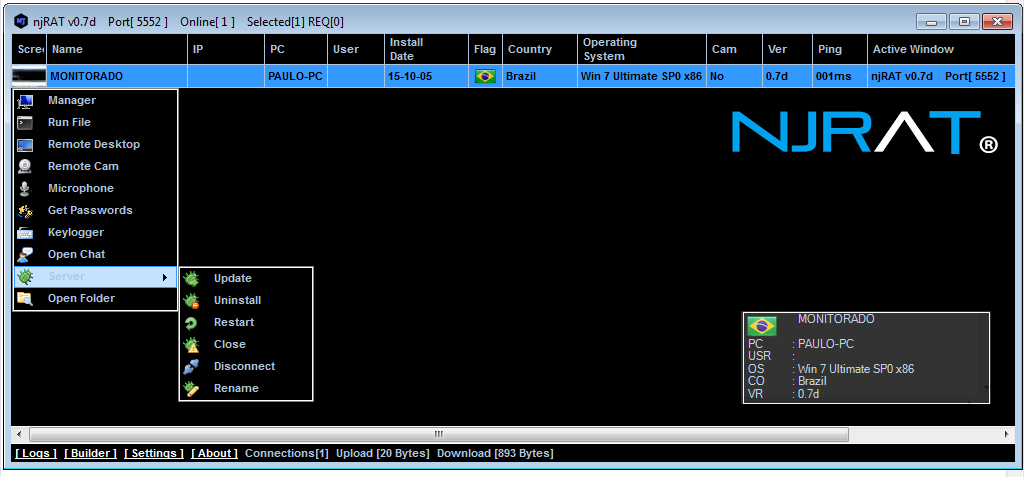
Task: Choose Close from the Server submenu
Action: (229, 345)
